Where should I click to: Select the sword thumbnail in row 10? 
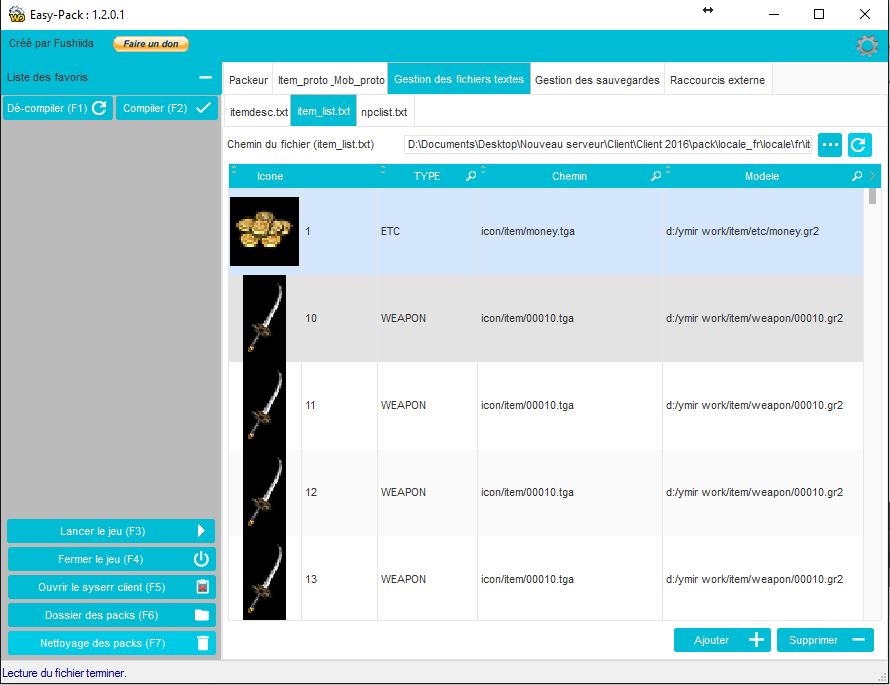265,318
